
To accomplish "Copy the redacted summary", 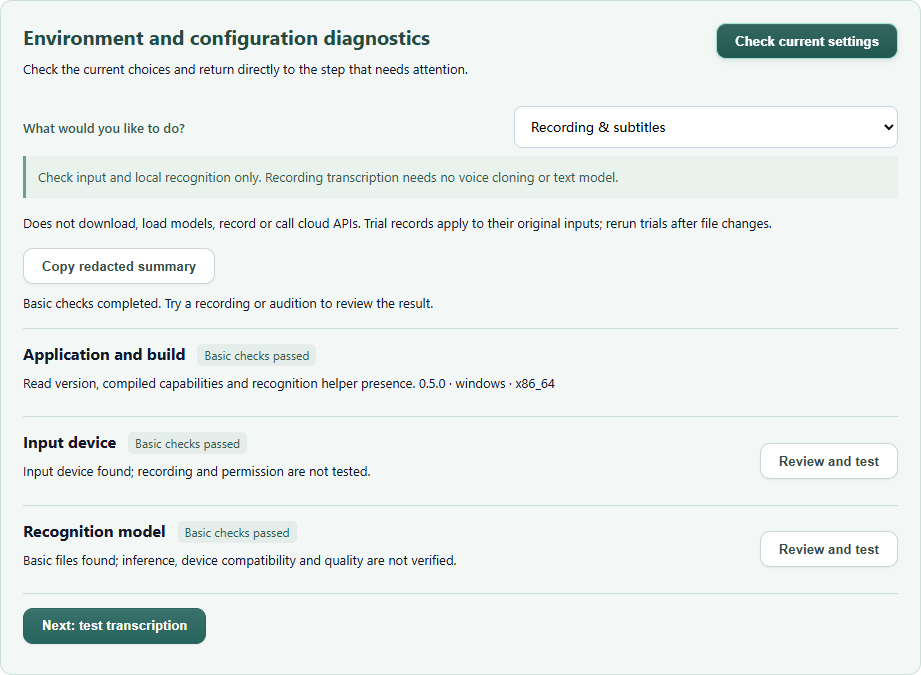I will [x=119, y=266].
